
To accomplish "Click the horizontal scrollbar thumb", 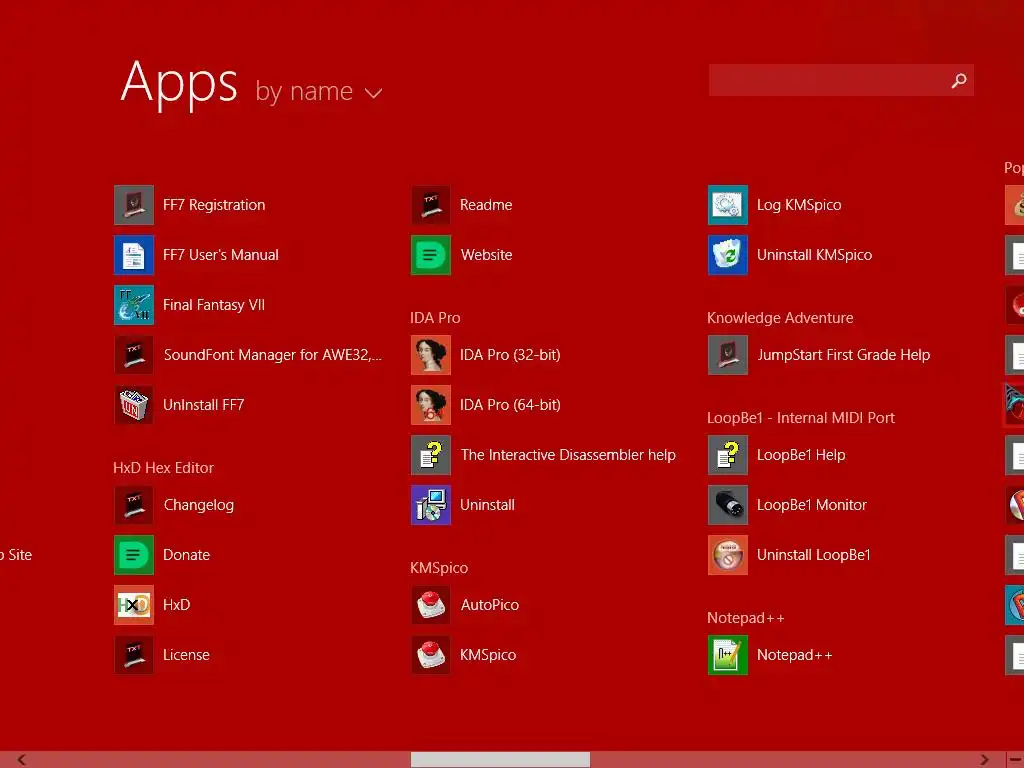I will click(500, 760).
